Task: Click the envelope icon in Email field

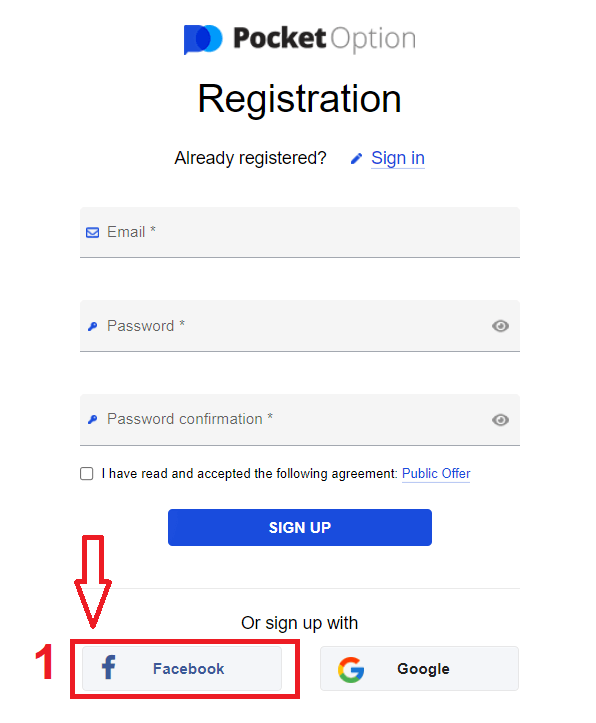Action: coord(93,232)
